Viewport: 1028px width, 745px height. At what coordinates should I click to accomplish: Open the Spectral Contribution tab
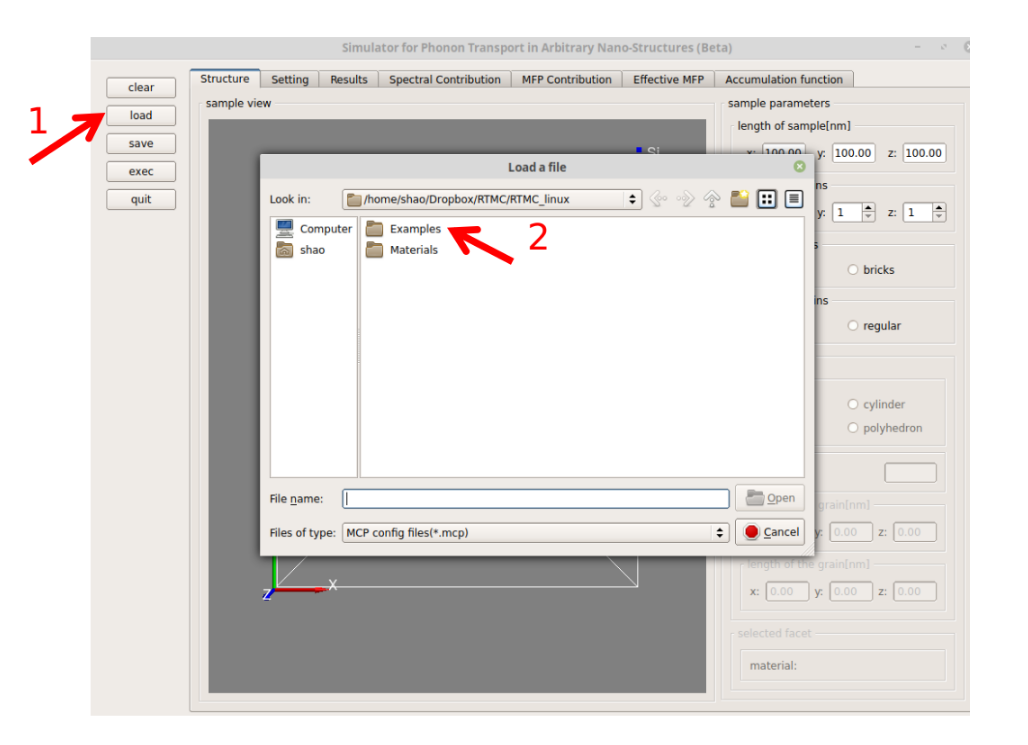445,79
